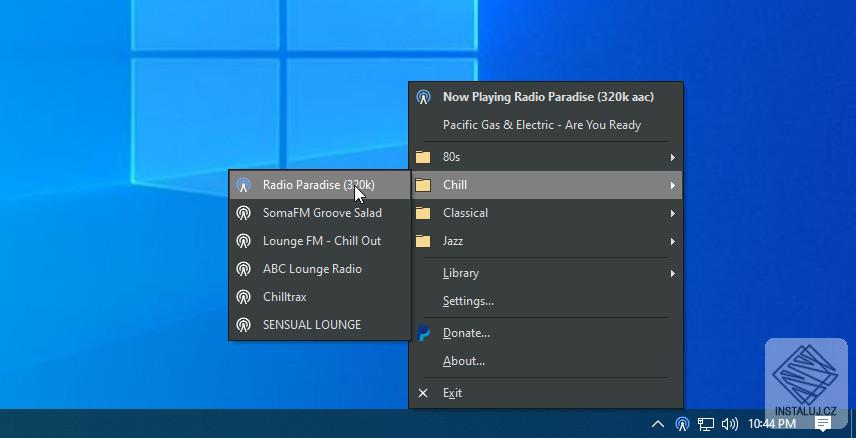The height and width of the screenshot is (438, 856).
Task: Open the volume speaker icon in taskbar
Action: (x=730, y=424)
